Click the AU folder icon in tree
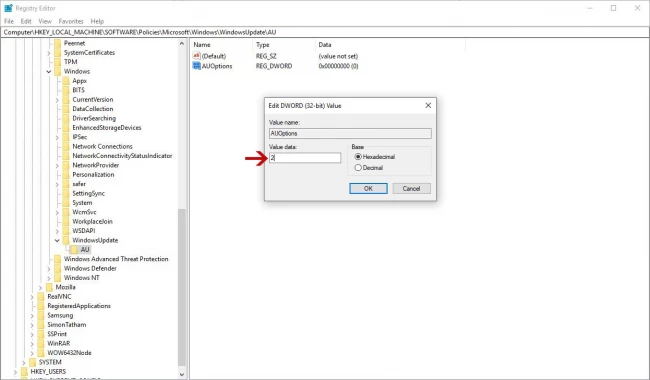Screen dimensions: 650x380 [x=74, y=249]
